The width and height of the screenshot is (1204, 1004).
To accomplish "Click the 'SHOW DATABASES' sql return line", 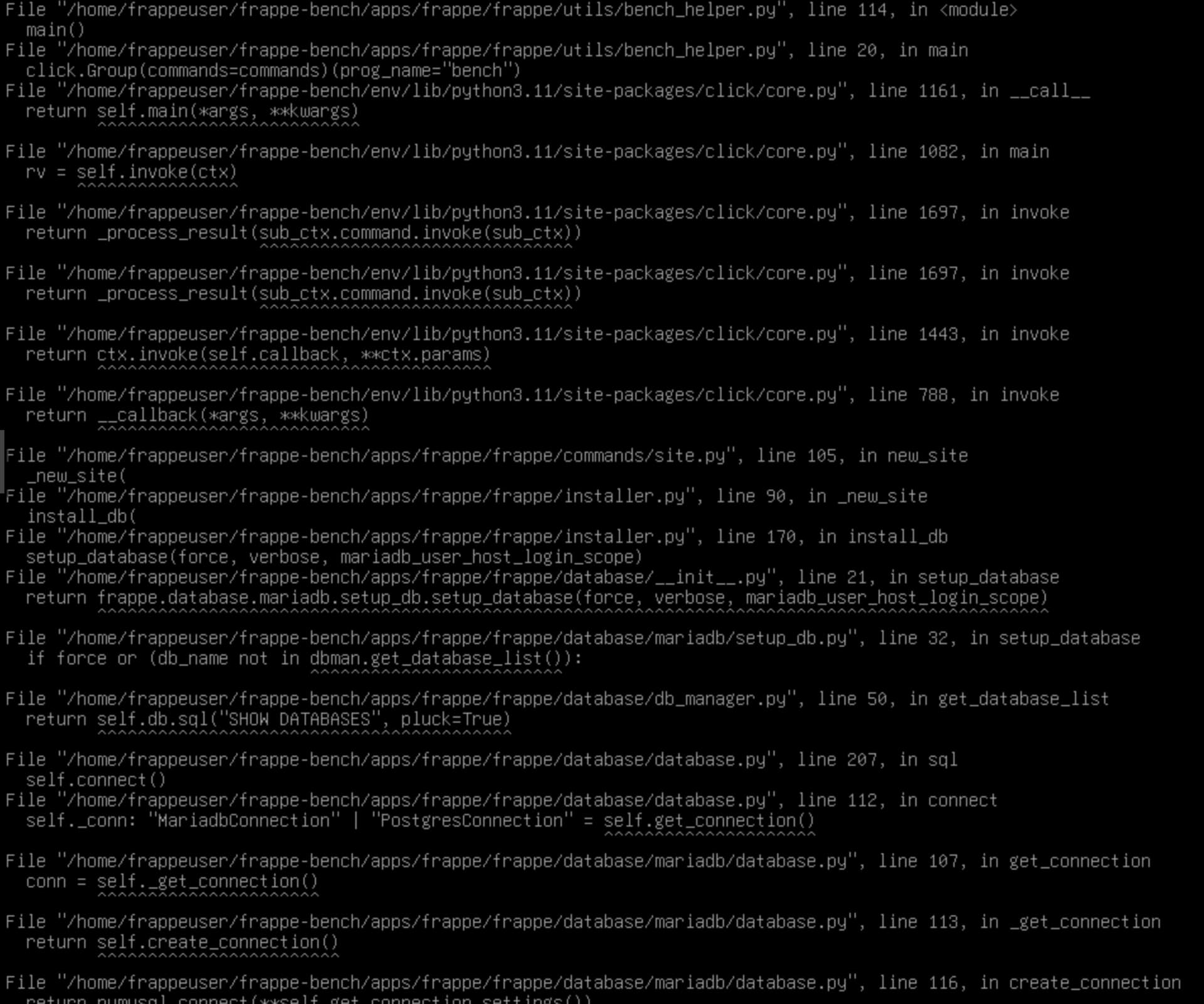I will click(x=268, y=719).
